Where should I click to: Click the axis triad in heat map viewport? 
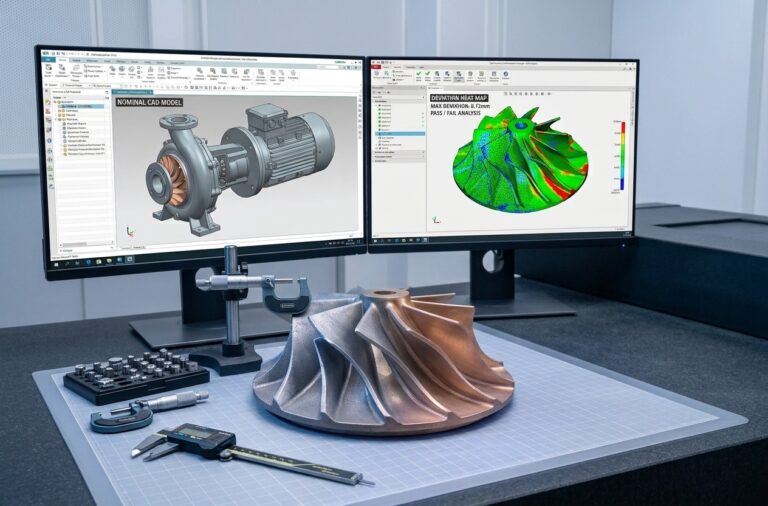(434, 221)
